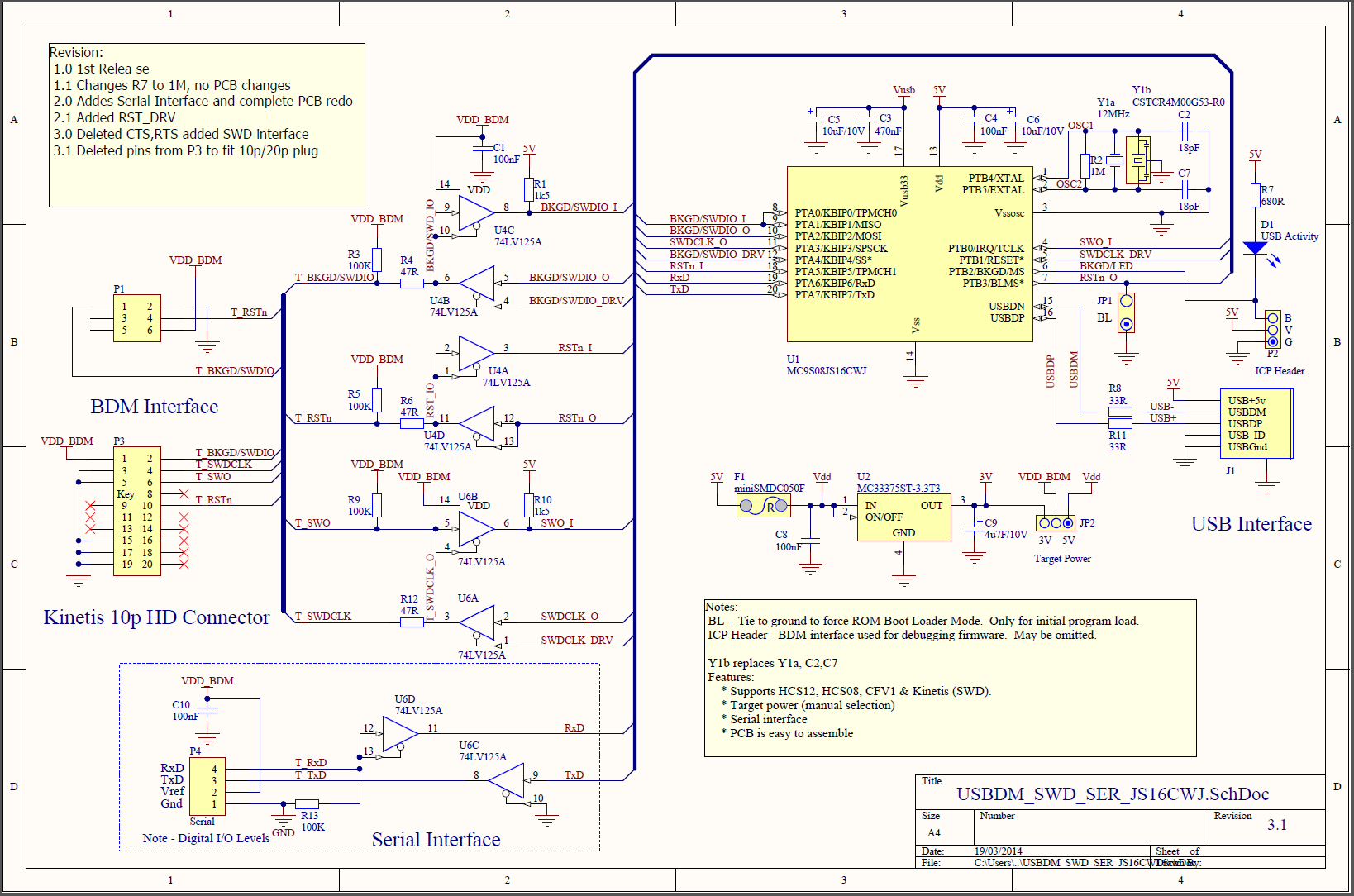Click the 'USBDP' pin label on U1
Image resolution: width=1354 pixels, height=896 pixels.
point(1007,318)
